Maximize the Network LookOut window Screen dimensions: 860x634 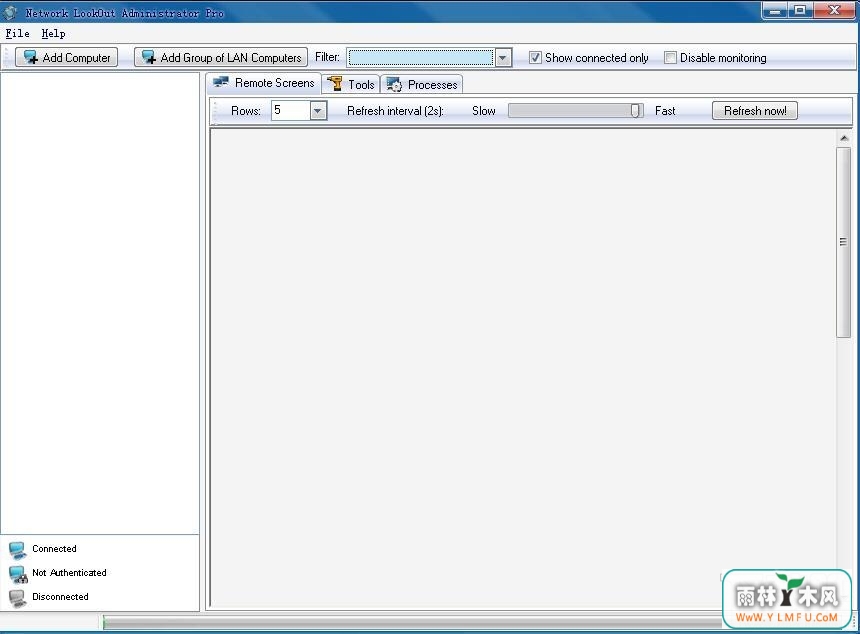click(x=800, y=10)
